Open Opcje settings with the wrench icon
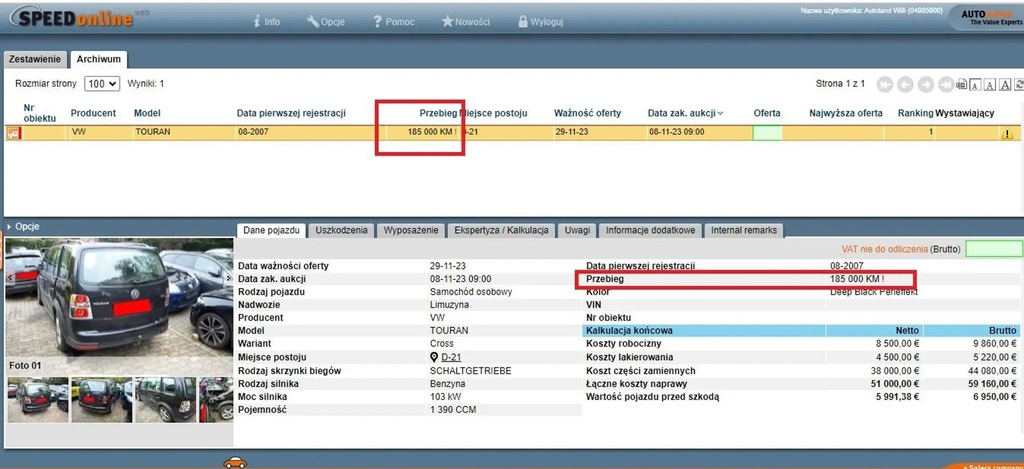1024x469 pixels. 328,22
